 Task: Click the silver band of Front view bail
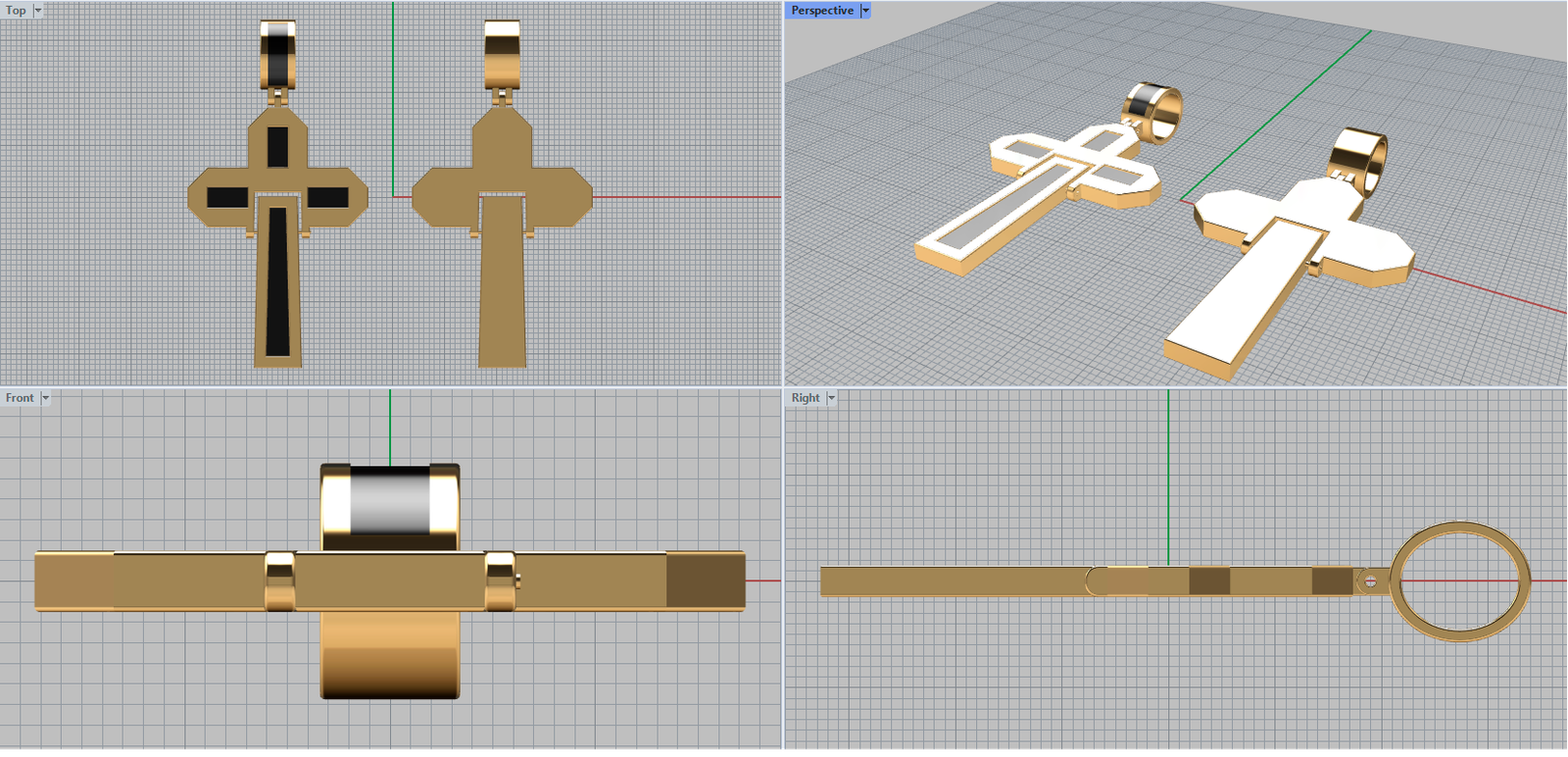tap(389, 501)
